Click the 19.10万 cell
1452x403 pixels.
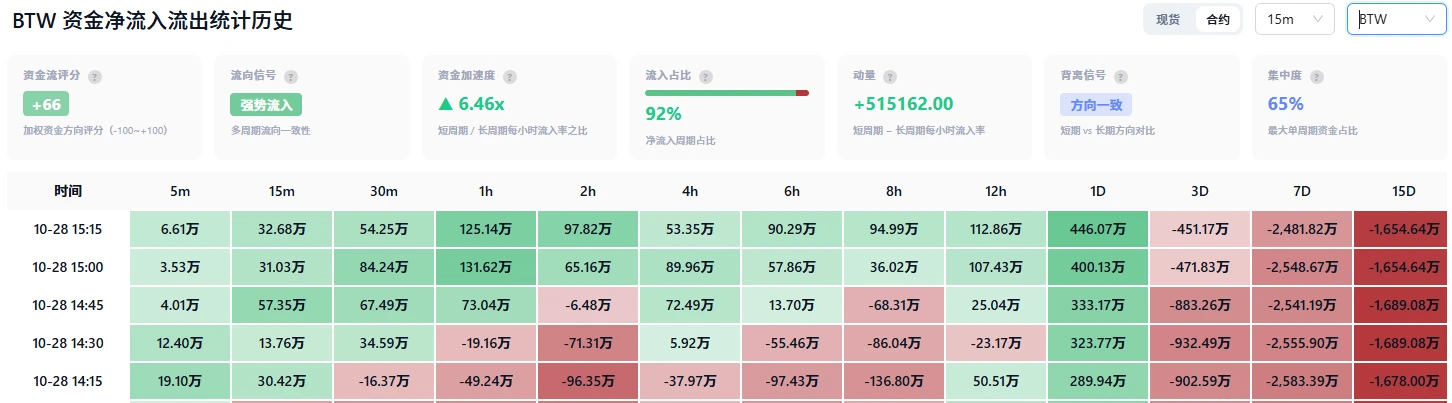180,381
